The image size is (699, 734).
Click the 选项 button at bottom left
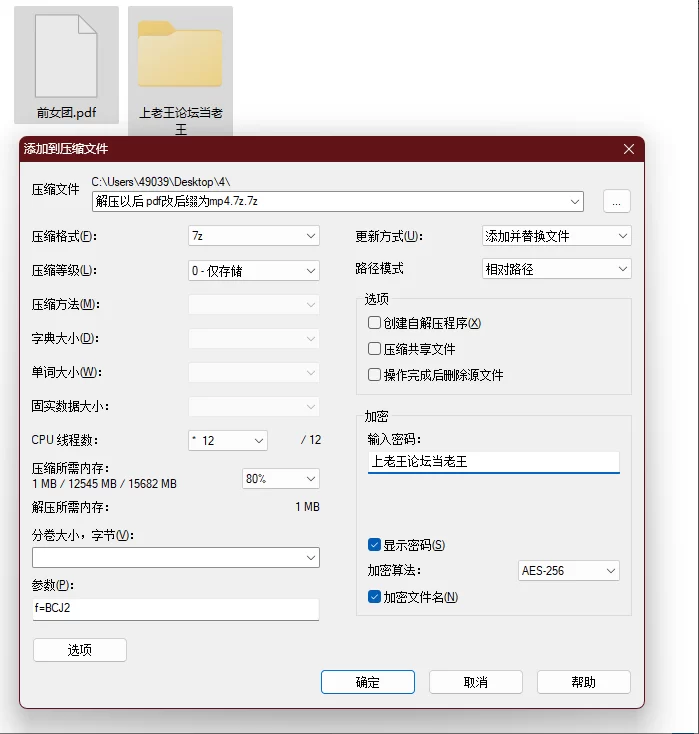point(80,650)
